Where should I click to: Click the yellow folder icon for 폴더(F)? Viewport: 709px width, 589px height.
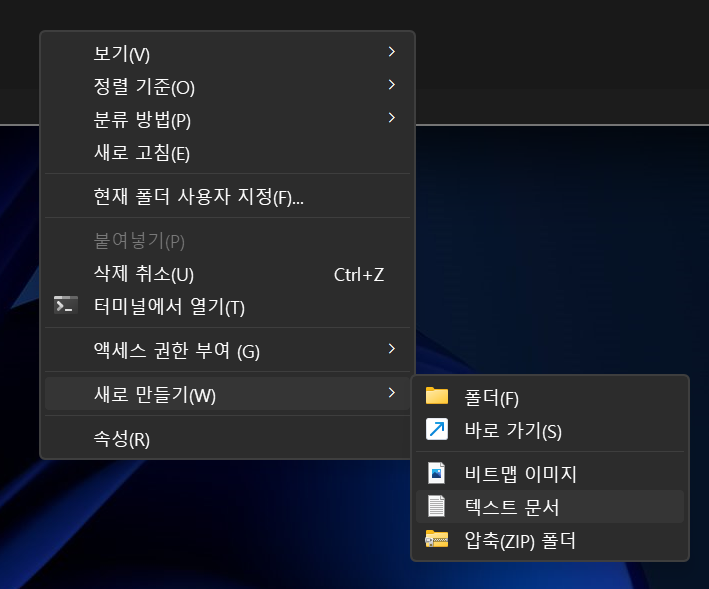click(x=437, y=396)
